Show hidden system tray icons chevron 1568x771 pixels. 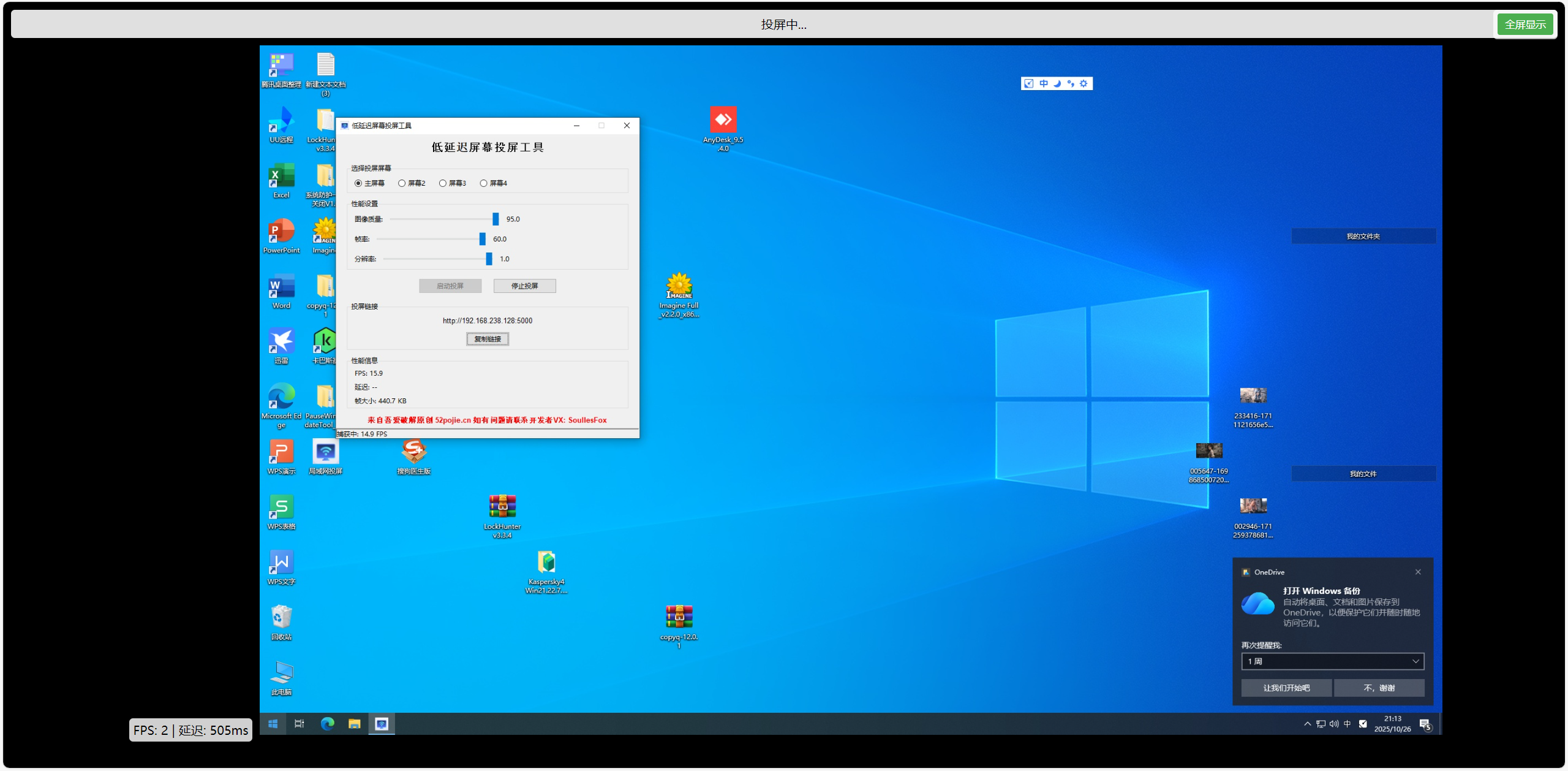click(1307, 724)
